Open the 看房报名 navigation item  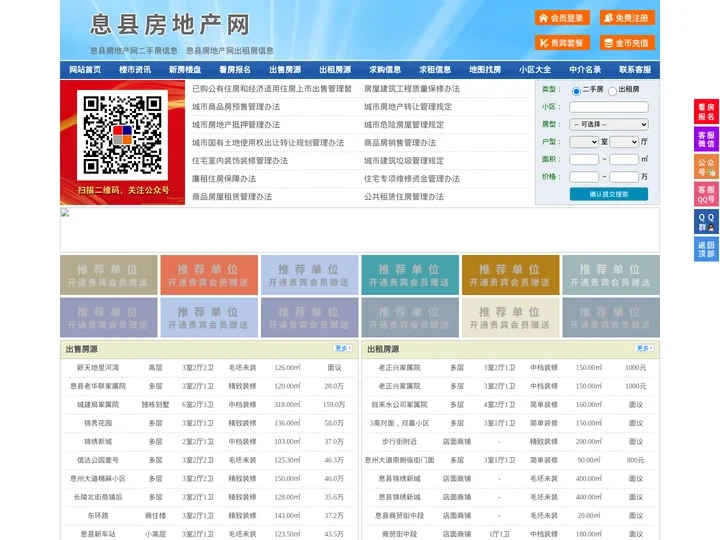[x=235, y=70]
